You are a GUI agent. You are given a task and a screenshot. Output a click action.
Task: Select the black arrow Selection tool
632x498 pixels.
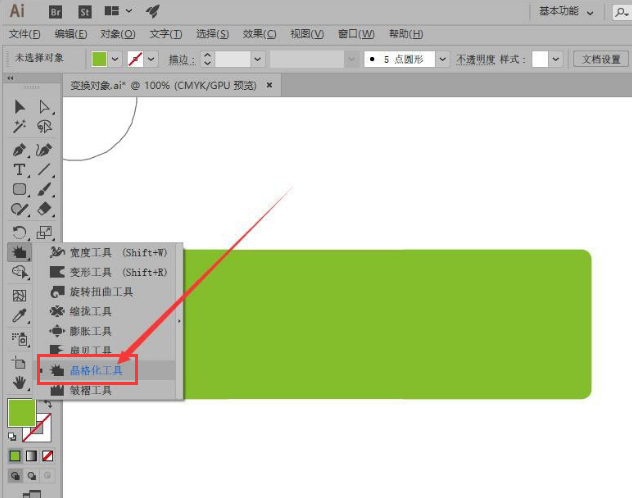[20, 107]
